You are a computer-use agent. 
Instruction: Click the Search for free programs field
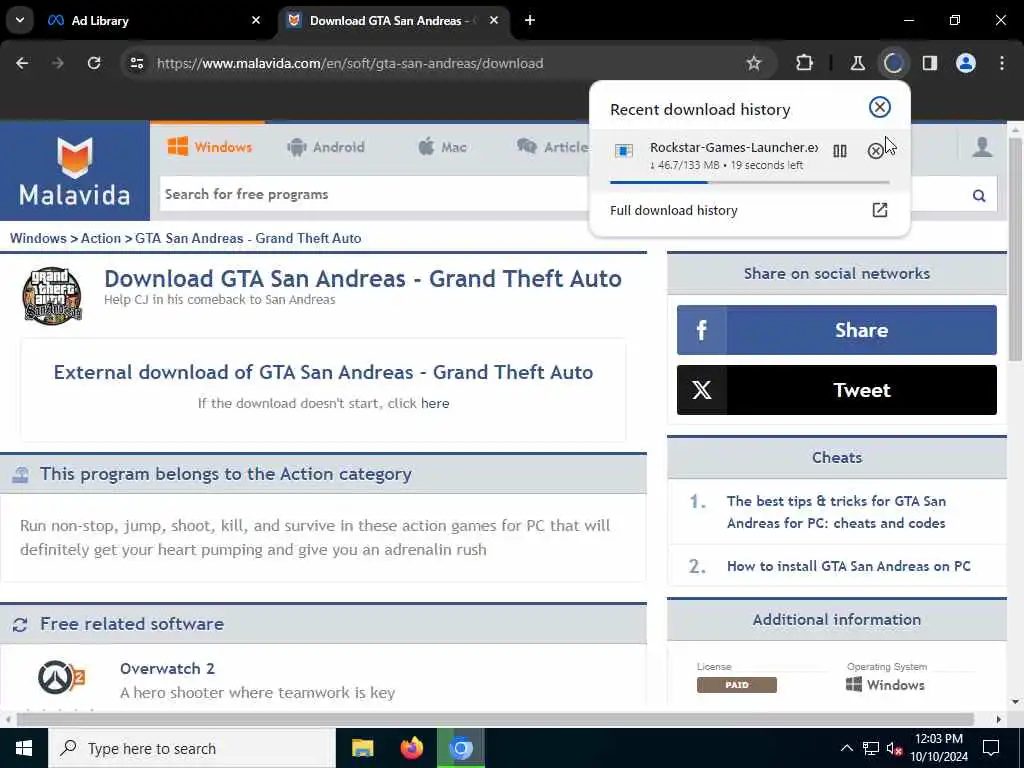point(374,195)
